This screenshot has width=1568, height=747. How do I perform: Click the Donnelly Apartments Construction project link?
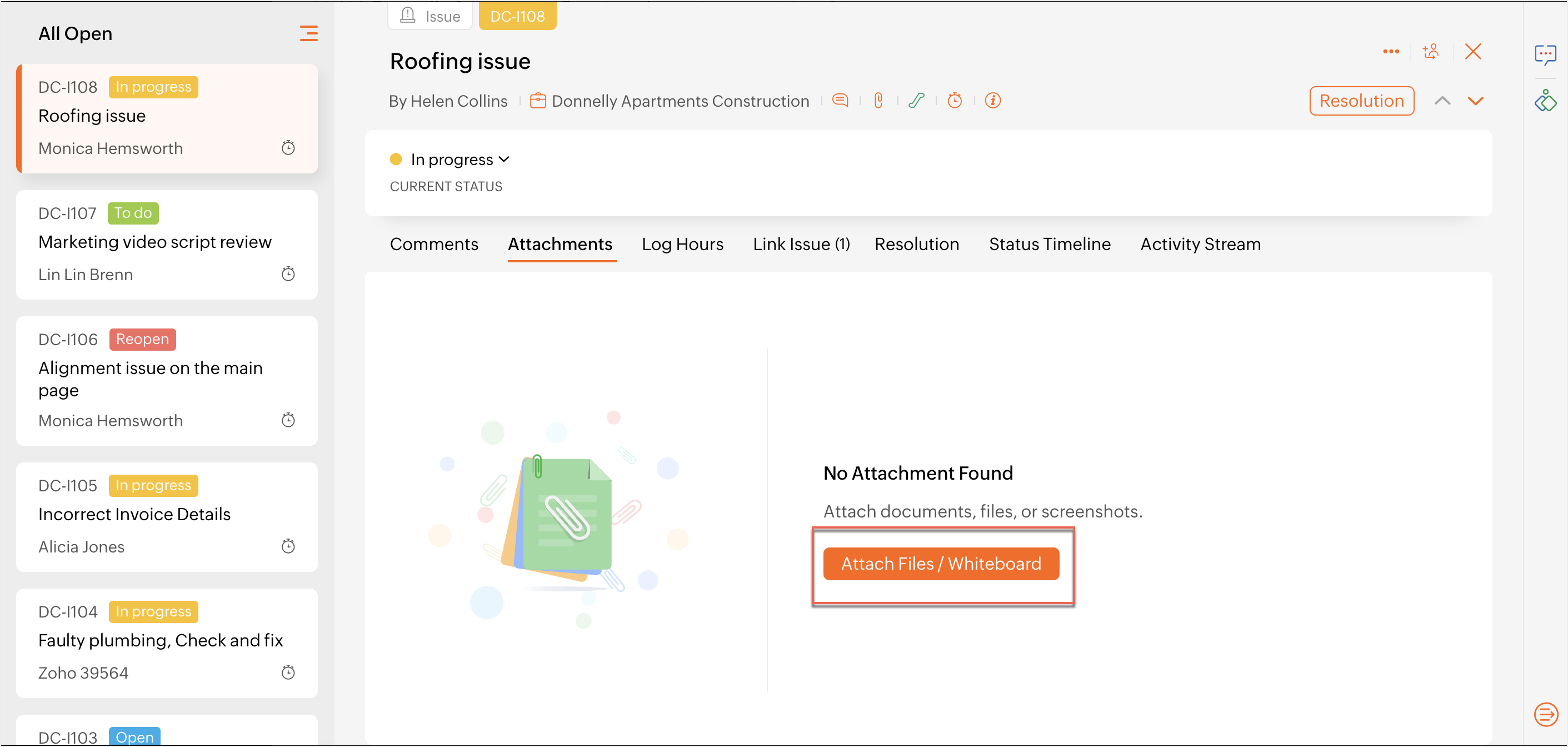pyautogui.click(x=680, y=101)
